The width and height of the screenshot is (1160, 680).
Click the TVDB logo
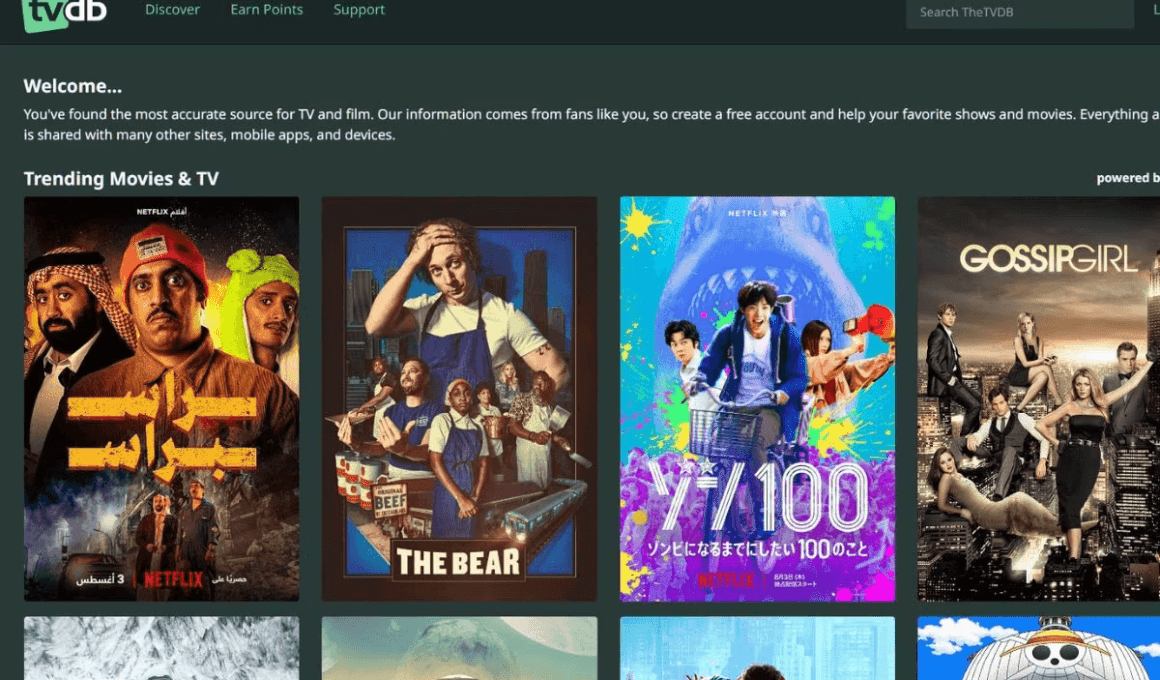pyautogui.click(x=64, y=14)
